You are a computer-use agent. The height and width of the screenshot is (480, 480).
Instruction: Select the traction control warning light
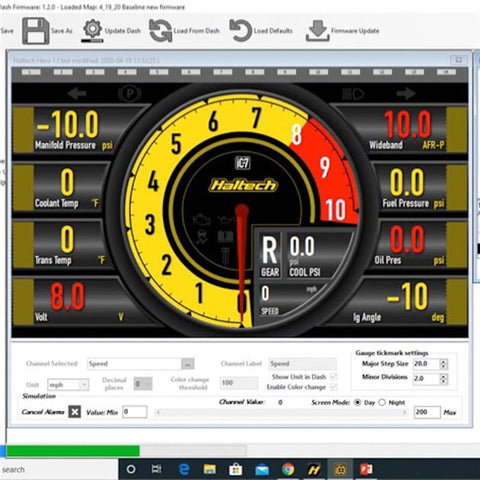pyautogui.click(x=201, y=237)
